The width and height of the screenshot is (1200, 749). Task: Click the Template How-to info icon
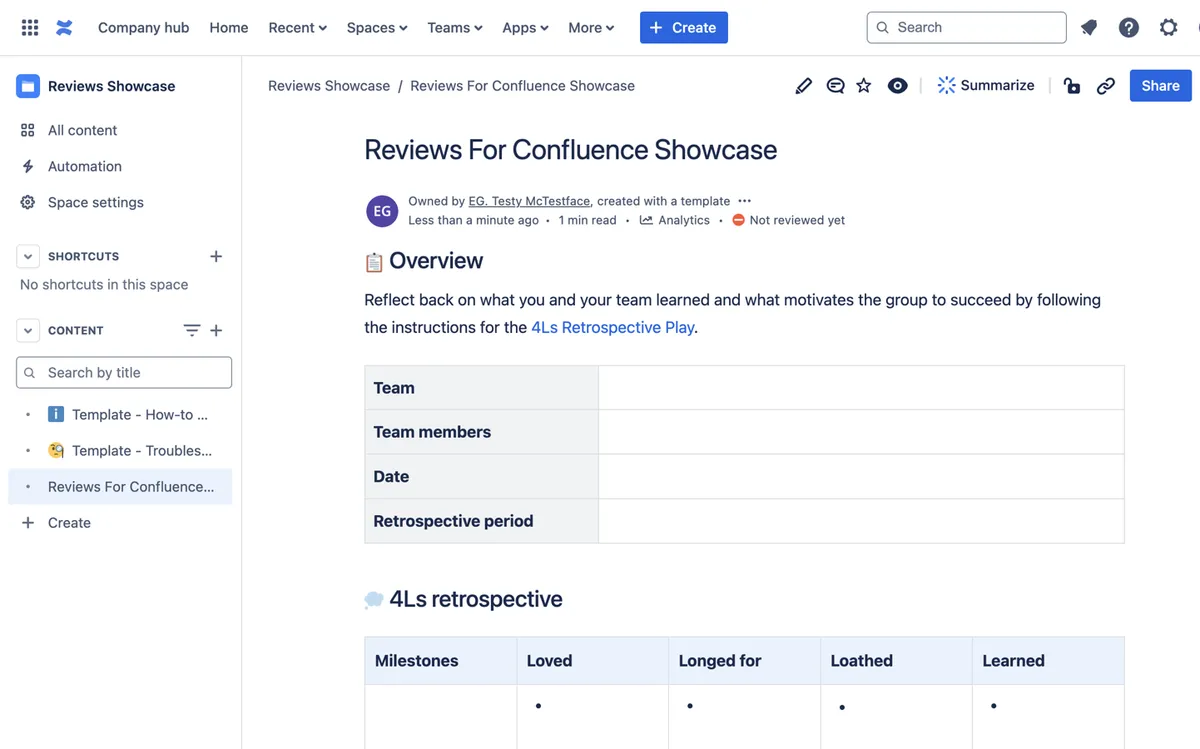click(56, 414)
